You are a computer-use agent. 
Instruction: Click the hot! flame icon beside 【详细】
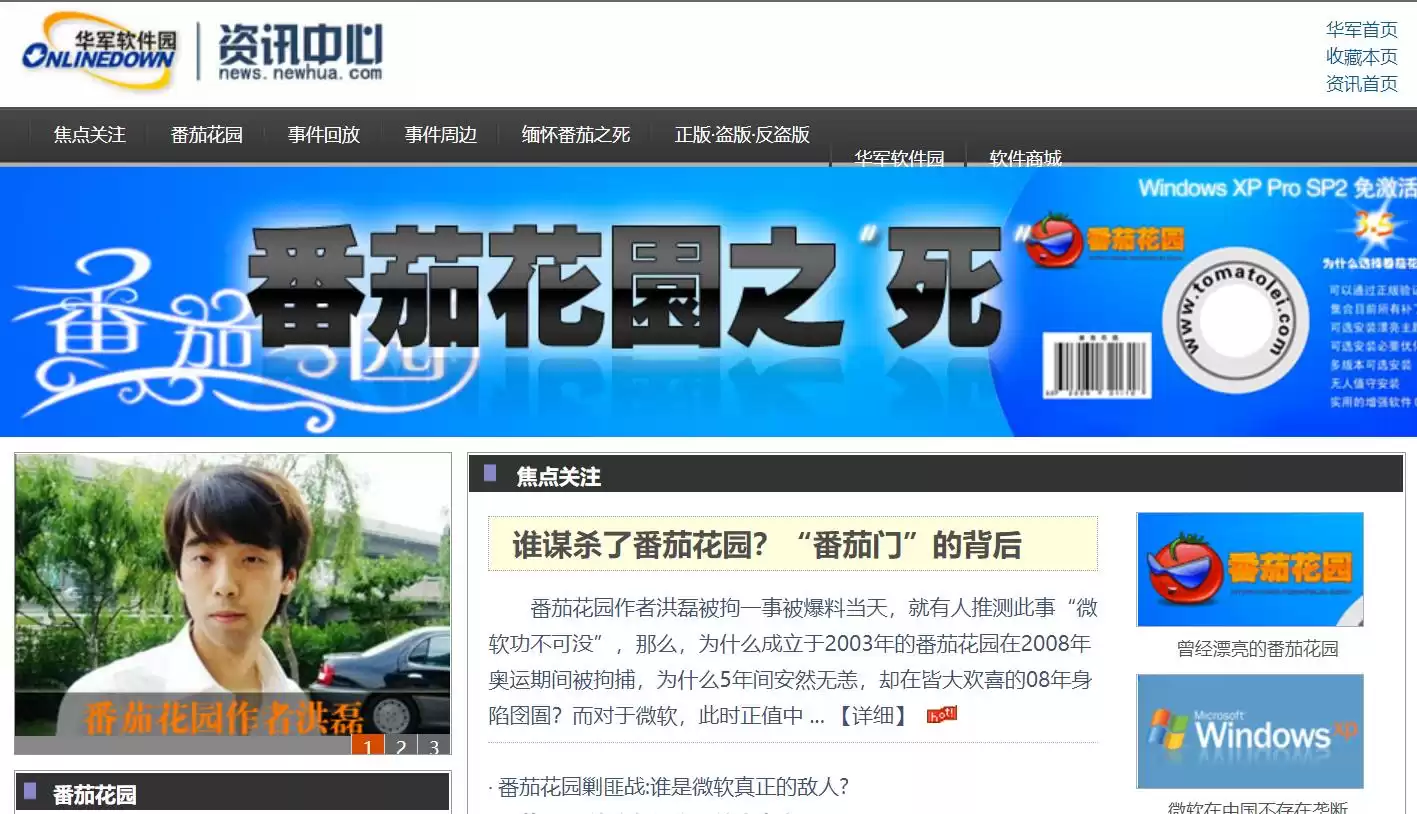(941, 713)
